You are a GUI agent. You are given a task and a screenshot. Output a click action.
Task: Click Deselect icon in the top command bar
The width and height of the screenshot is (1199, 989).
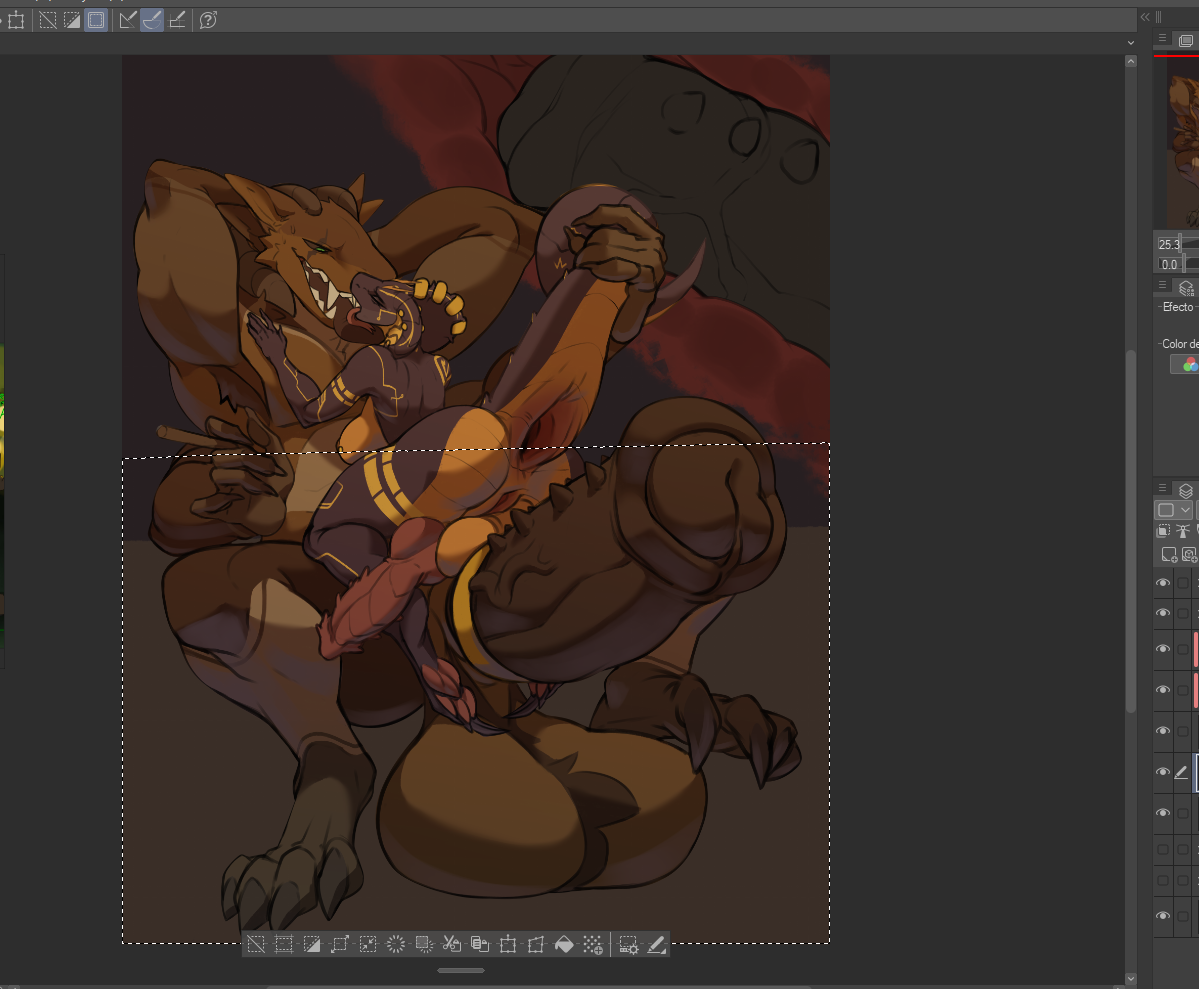(x=47, y=21)
